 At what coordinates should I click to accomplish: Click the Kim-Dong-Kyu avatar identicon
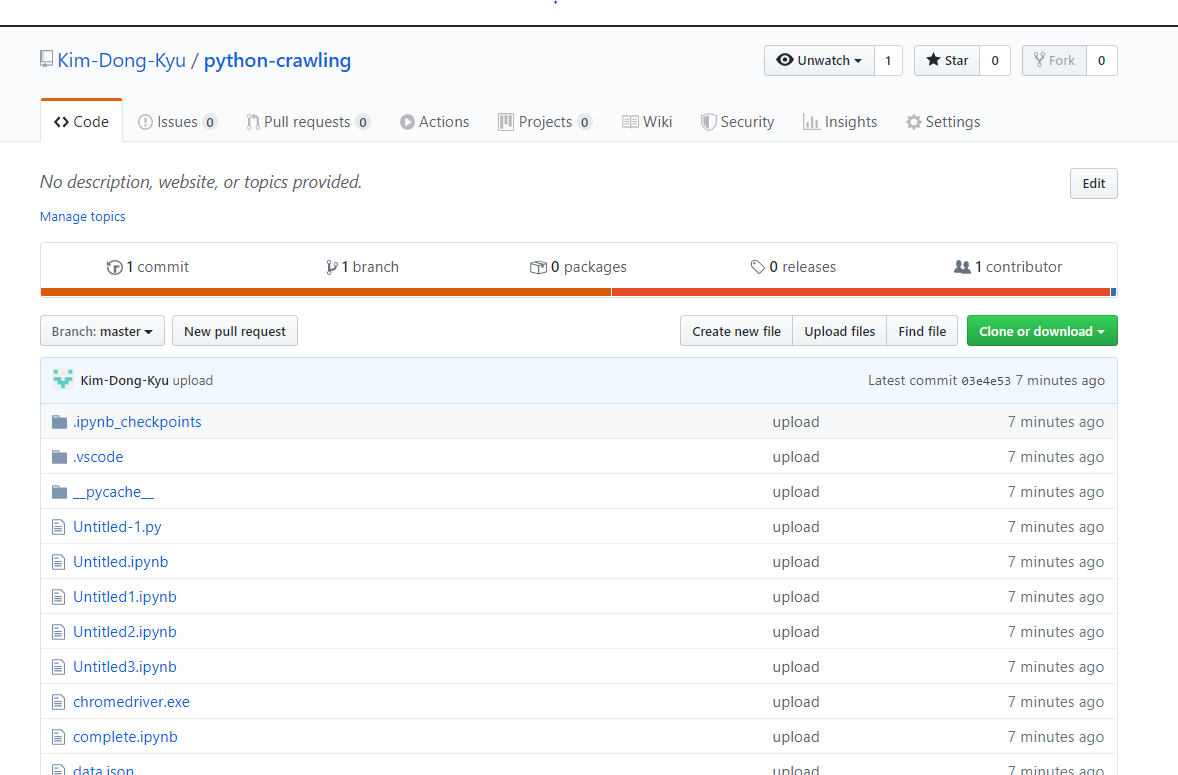click(x=63, y=380)
